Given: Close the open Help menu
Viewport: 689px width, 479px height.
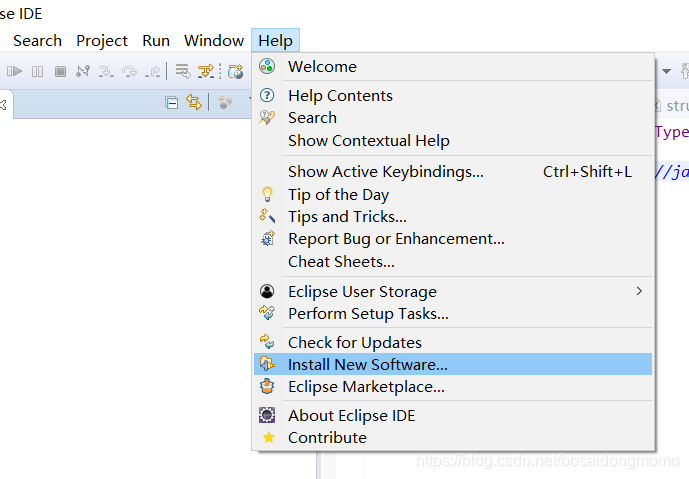Looking at the screenshot, I should point(276,41).
